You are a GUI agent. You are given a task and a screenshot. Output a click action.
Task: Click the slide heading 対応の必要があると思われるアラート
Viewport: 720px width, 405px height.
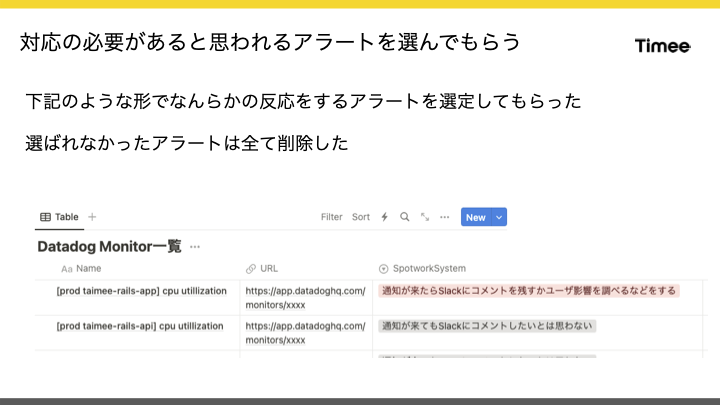270,42
